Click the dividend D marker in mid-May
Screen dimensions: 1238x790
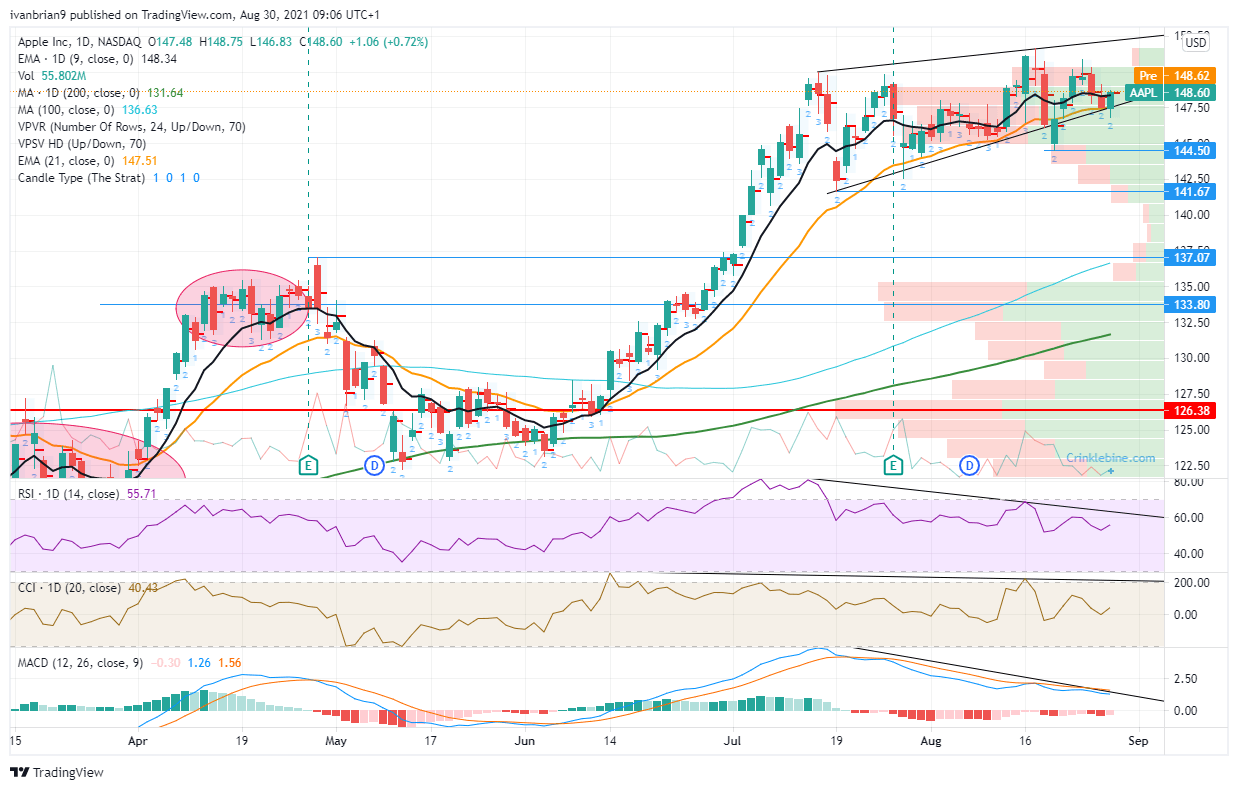click(x=375, y=466)
